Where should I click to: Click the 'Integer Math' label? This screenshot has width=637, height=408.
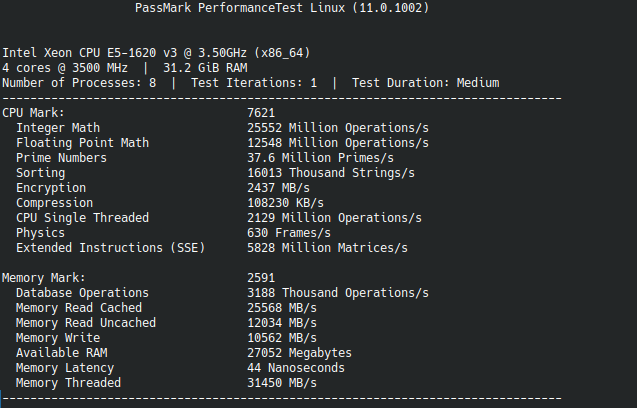click(x=58, y=128)
